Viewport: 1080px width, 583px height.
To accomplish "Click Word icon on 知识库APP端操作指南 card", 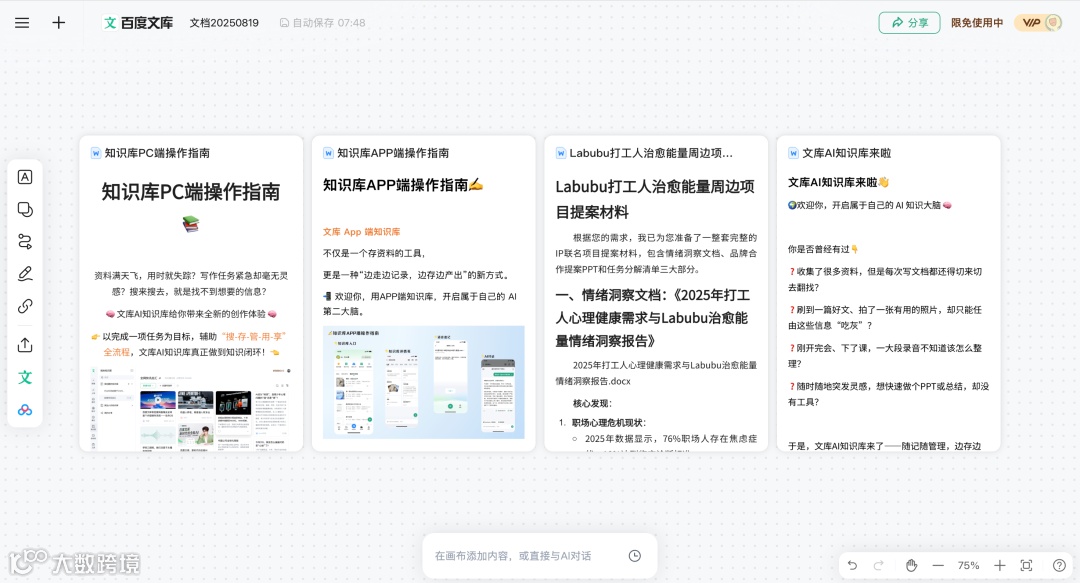I will point(329,153).
